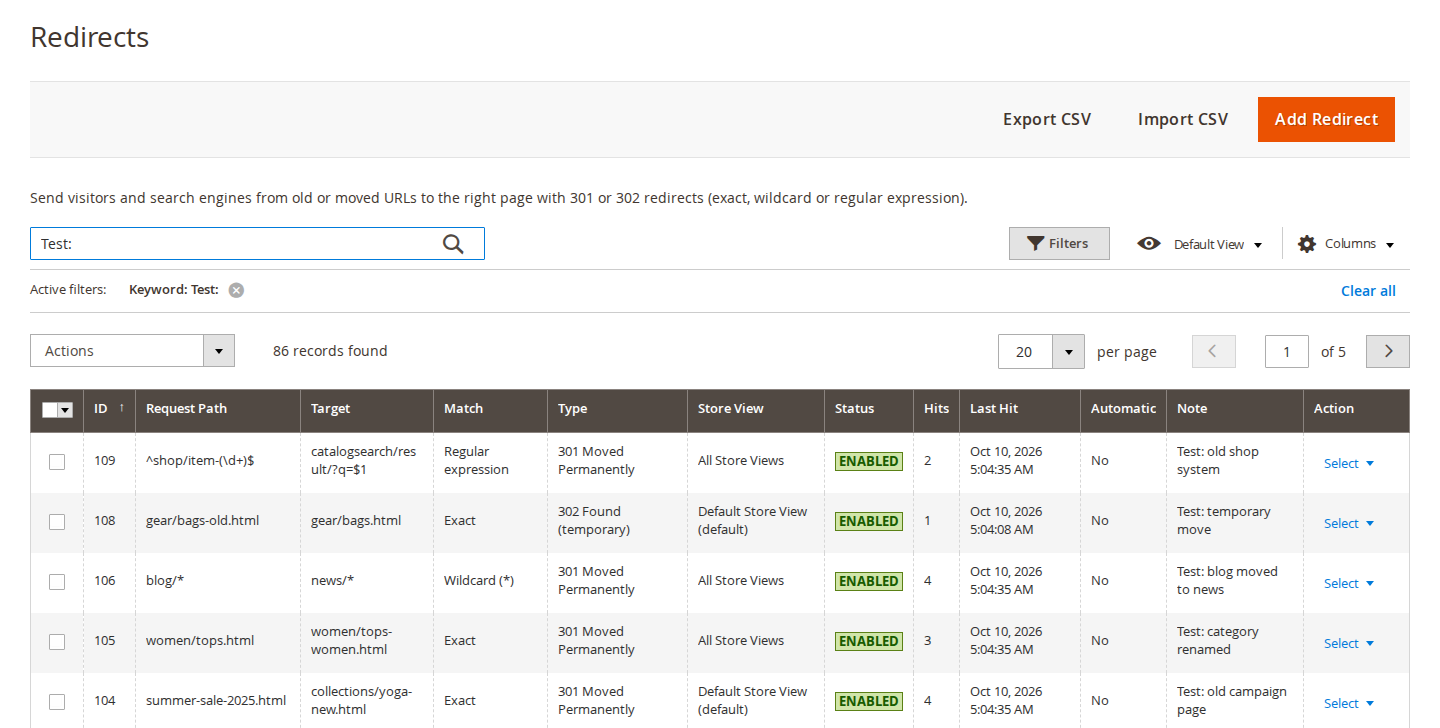Click the Test: category renamed note
The image size is (1440, 728).
[x=1218, y=641]
